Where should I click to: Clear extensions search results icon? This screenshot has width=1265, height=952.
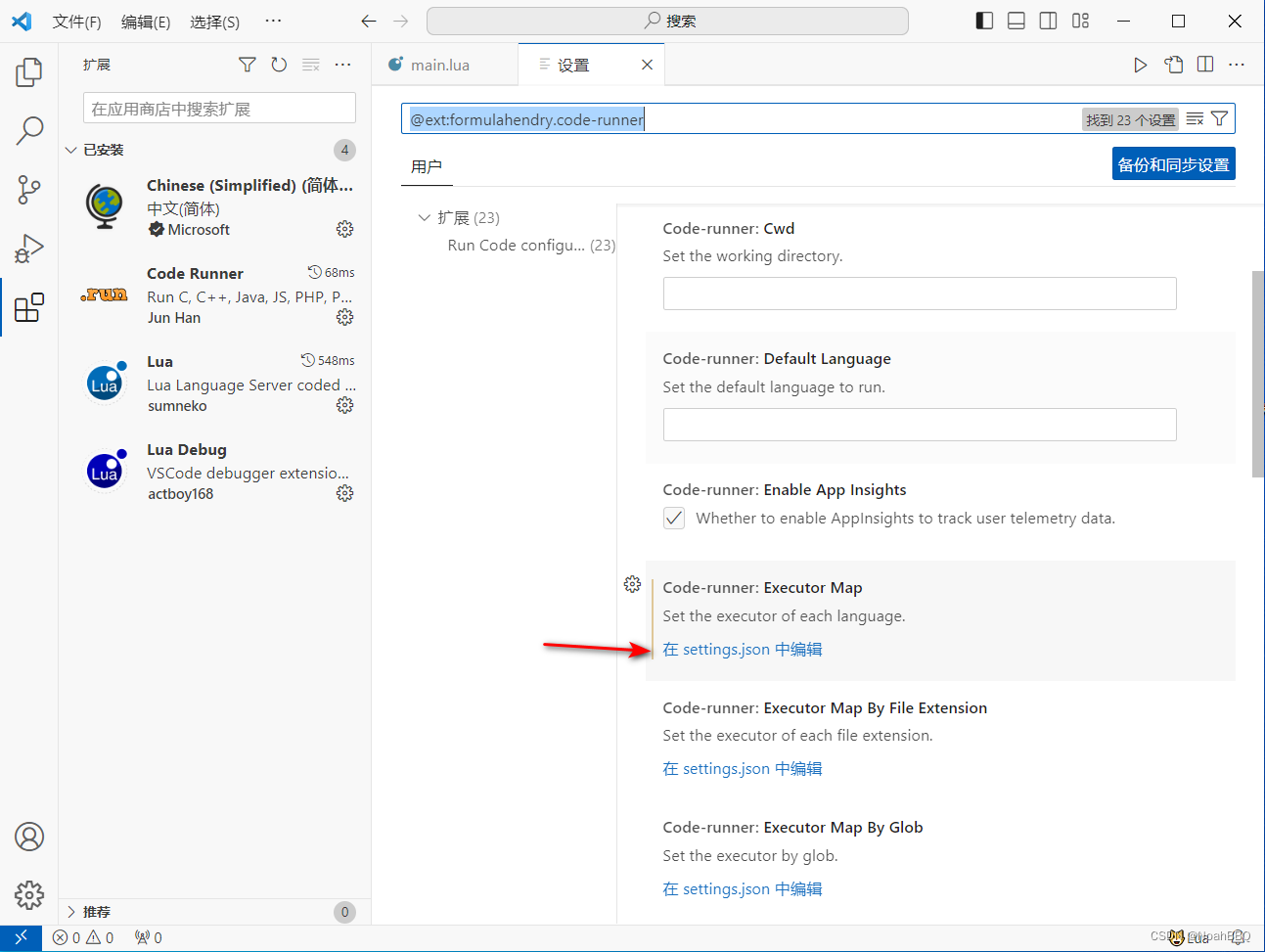pyautogui.click(x=311, y=65)
